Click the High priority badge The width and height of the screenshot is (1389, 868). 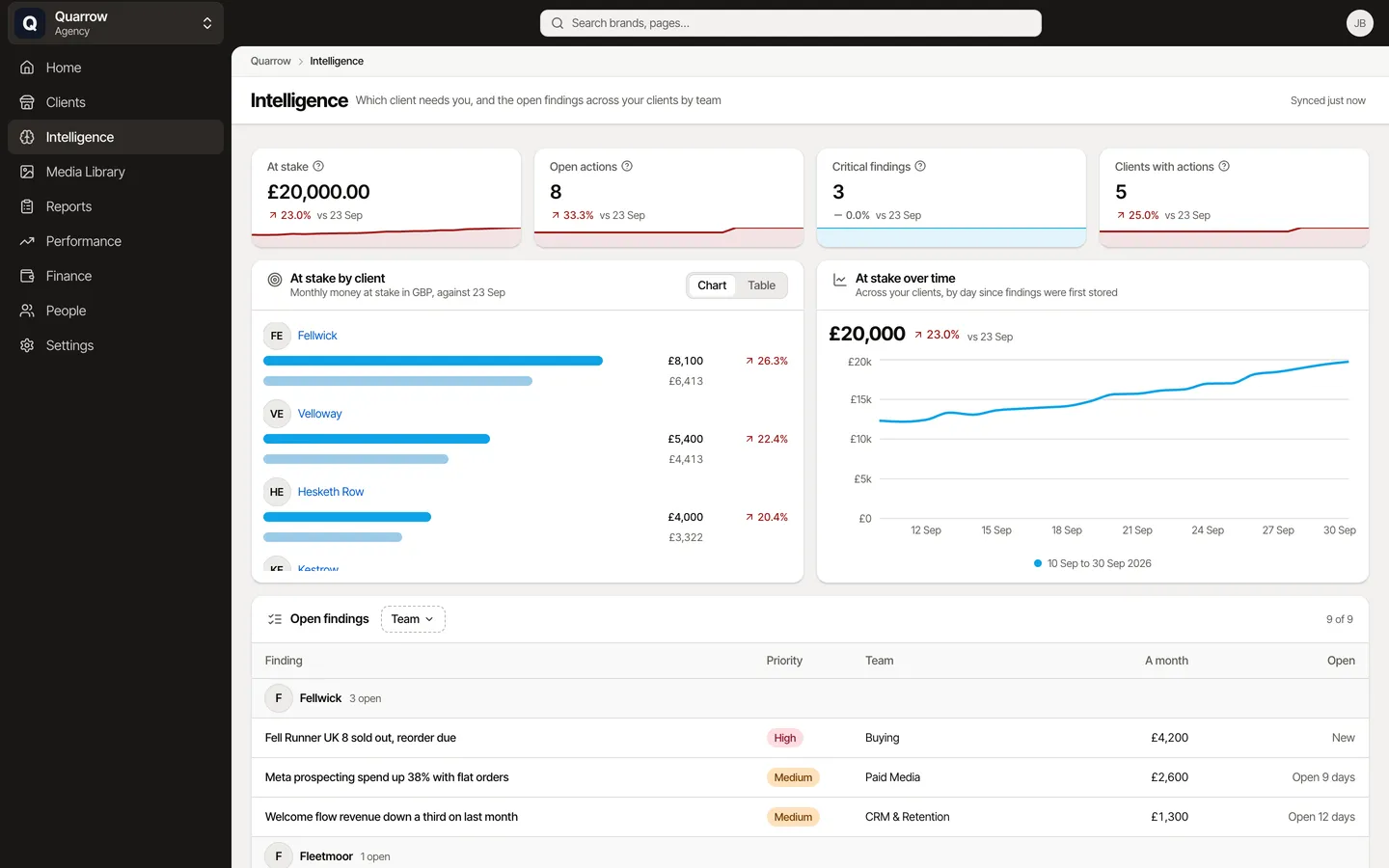click(x=785, y=738)
